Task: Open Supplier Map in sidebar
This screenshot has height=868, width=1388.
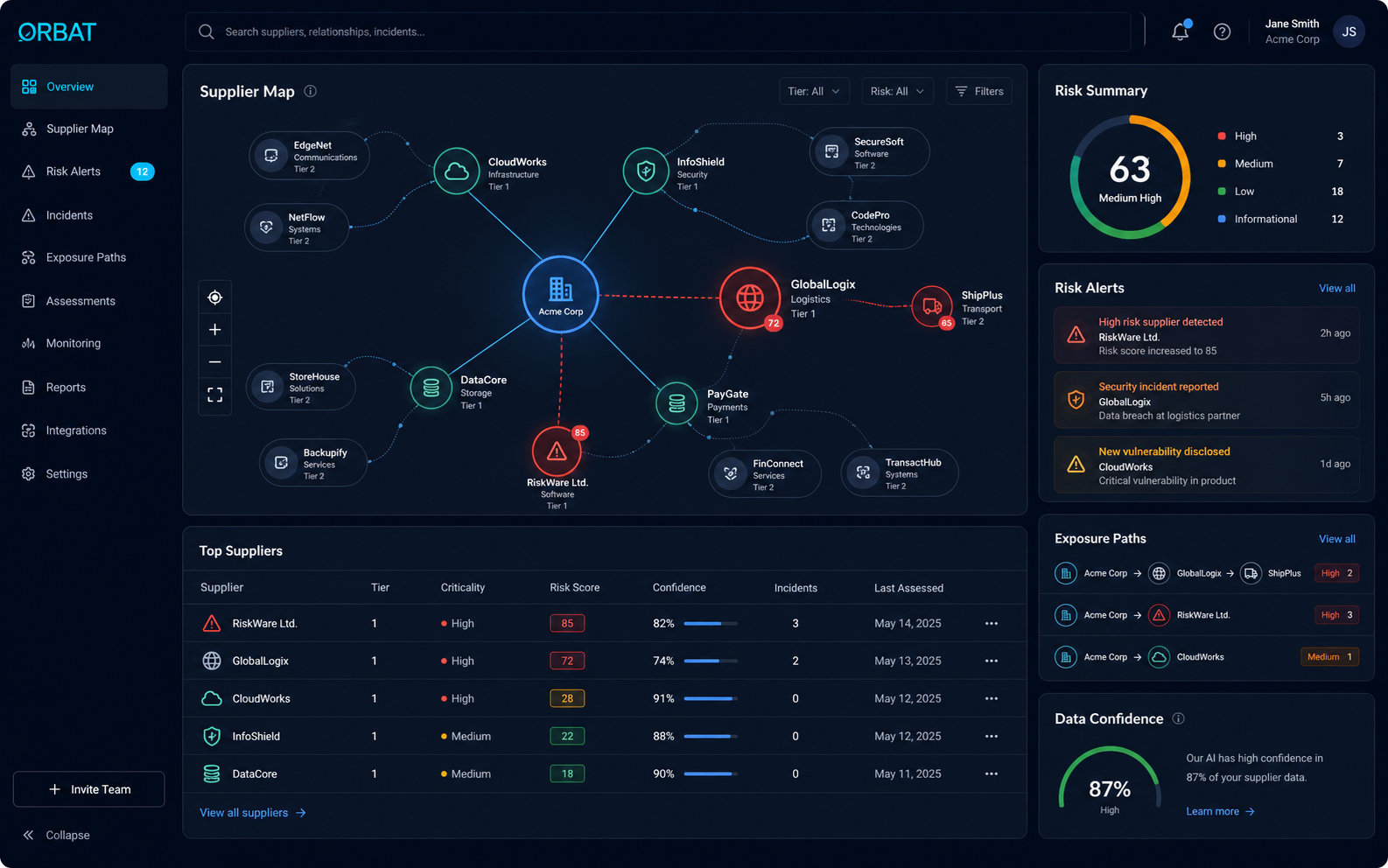Action: click(89, 129)
